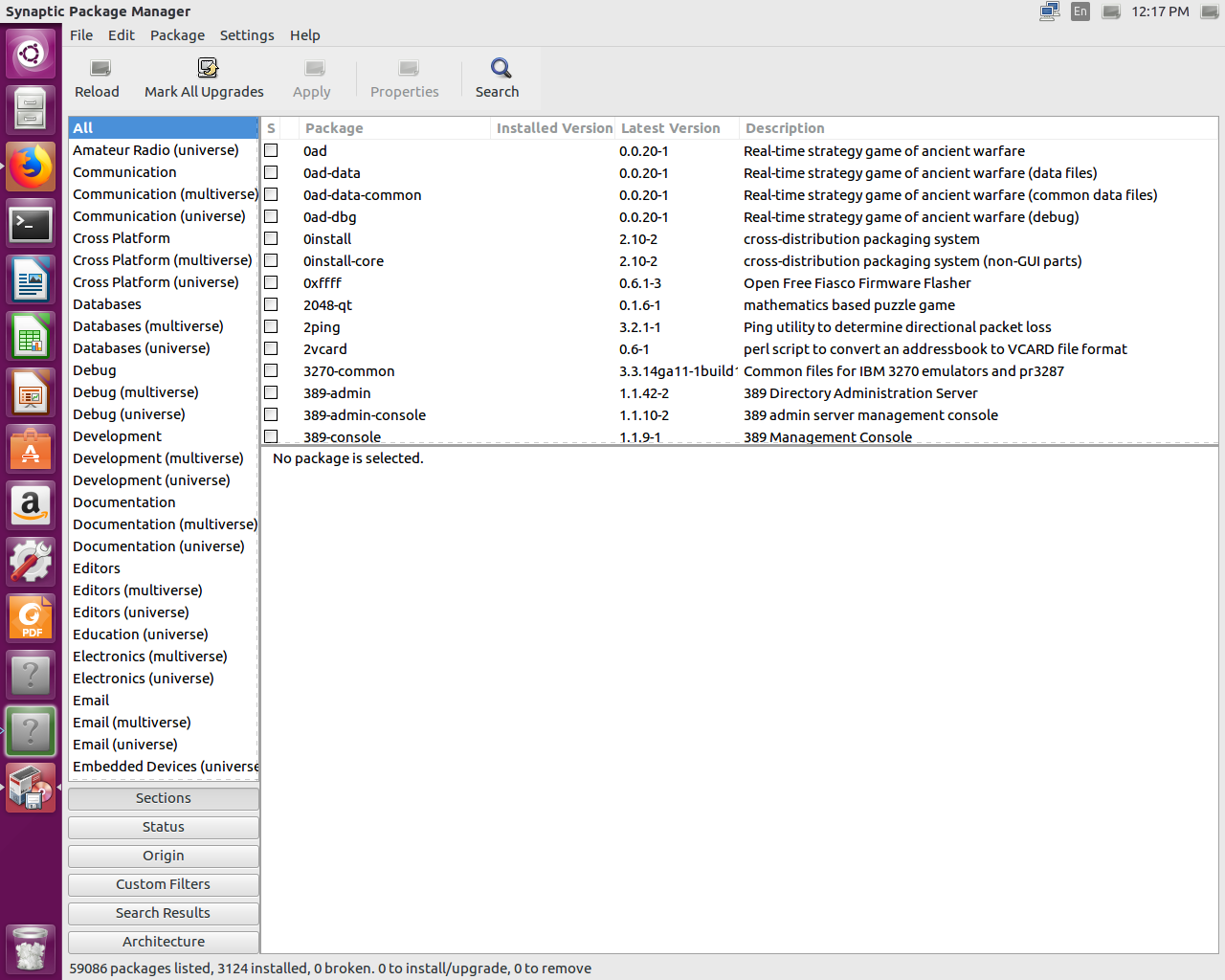
Task: Click the Status filter button
Action: (x=164, y=827)
